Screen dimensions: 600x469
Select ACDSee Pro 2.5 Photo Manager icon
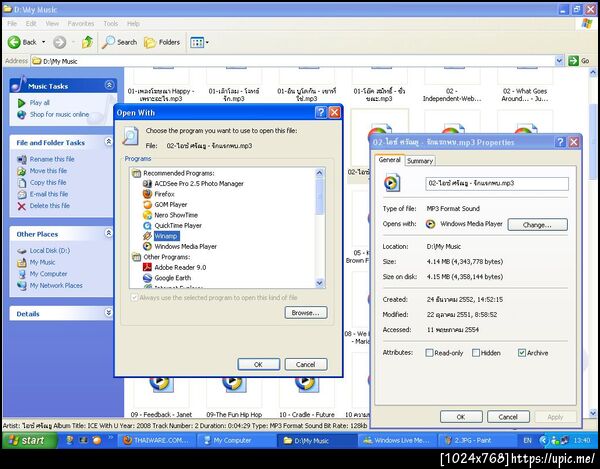147,184
